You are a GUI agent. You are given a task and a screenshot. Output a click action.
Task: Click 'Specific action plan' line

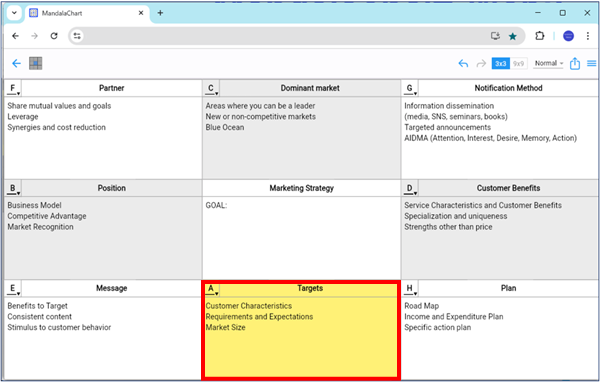437,327
